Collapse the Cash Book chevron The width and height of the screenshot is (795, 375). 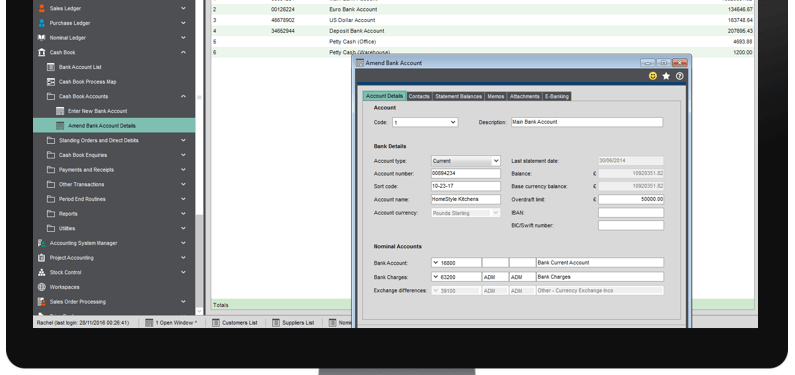point(183,52)
